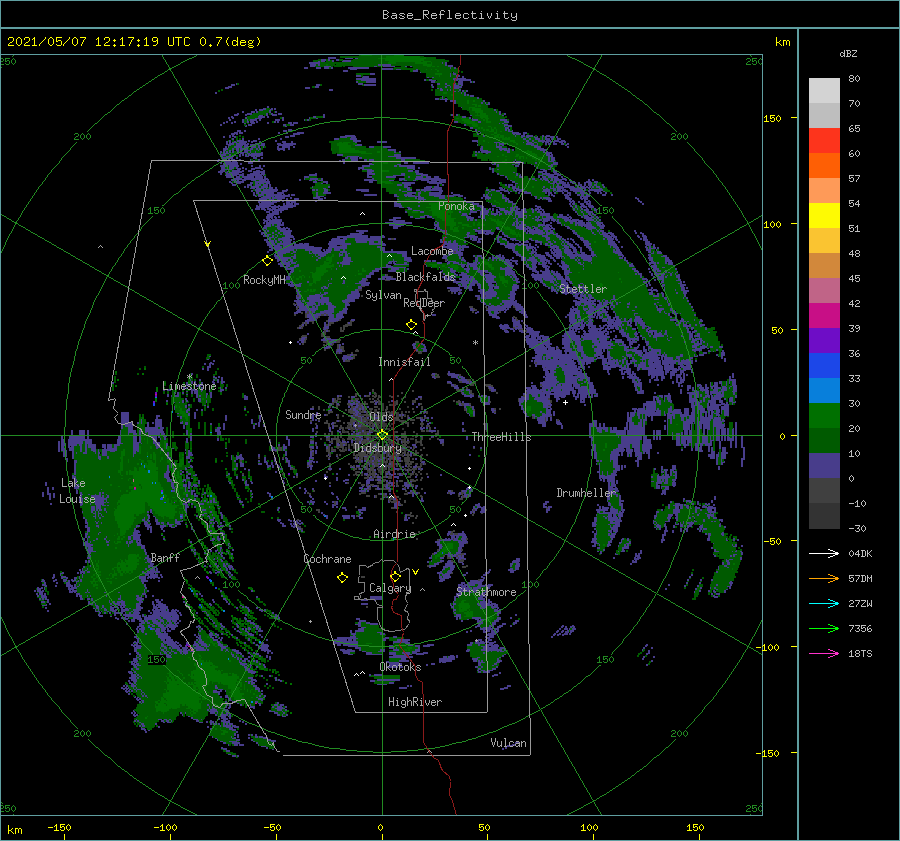This screenshot has width=900, height=841.
Task: Click the RedDeer city label
Action: (x=424, y=303)
